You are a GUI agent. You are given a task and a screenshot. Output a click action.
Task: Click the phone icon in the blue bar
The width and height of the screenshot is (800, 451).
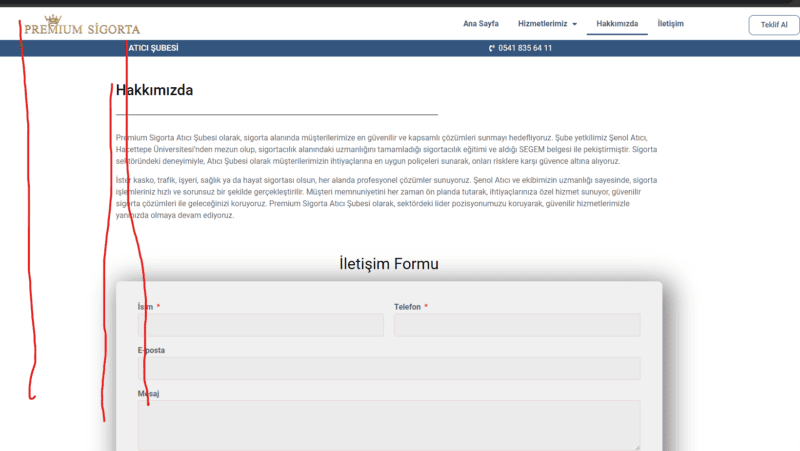coord(492,48)
